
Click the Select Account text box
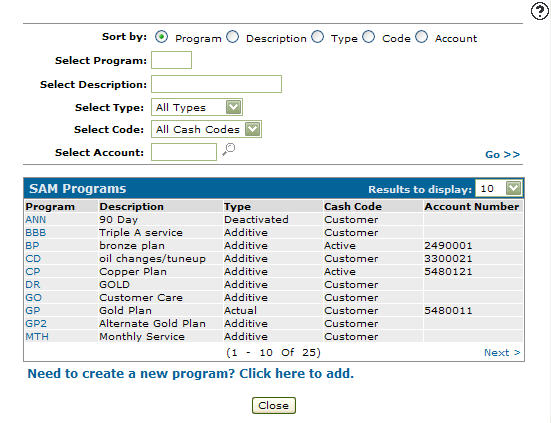(184, 152)
